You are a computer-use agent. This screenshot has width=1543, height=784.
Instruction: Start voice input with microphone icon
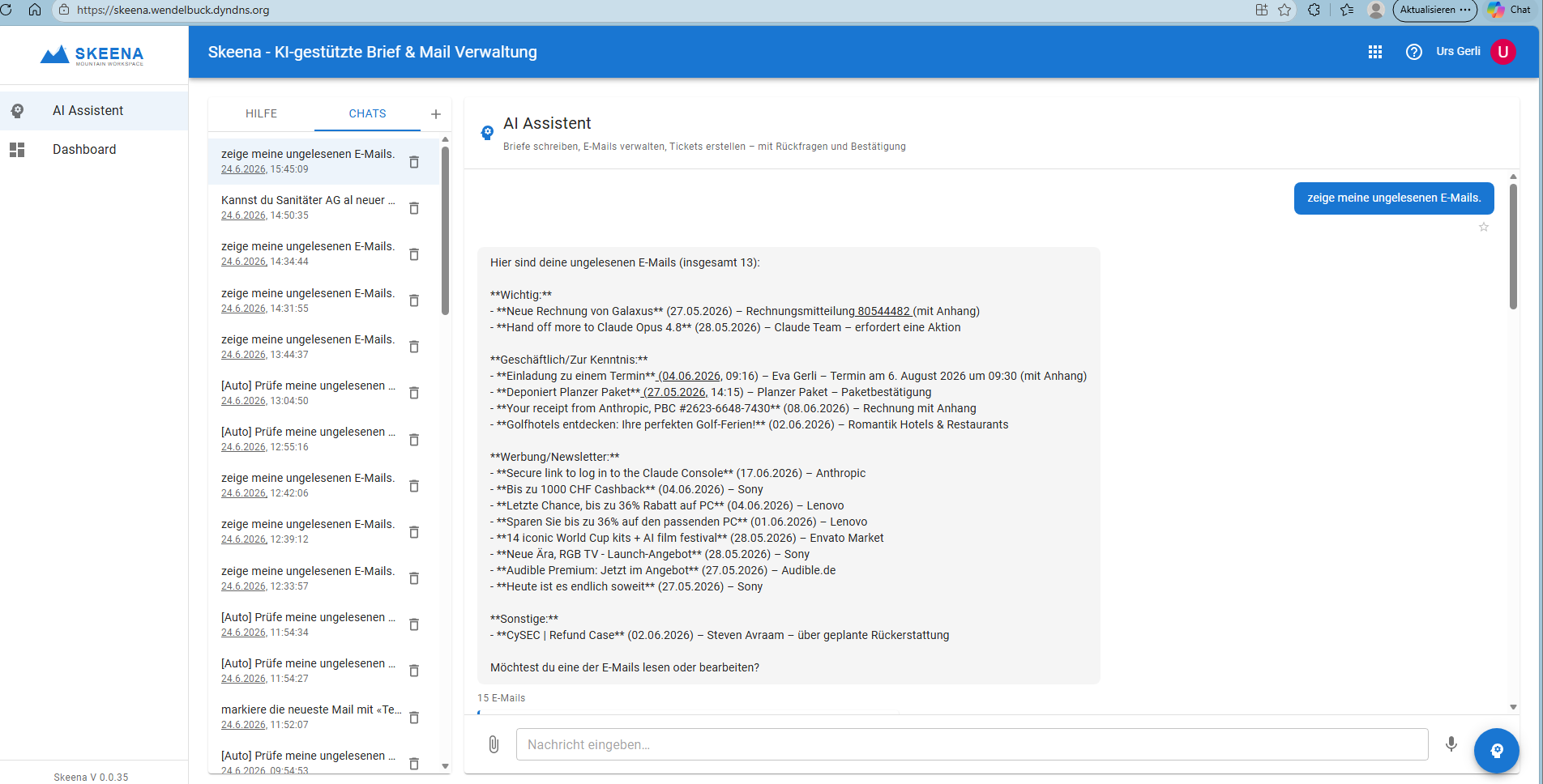tap(1451, 744)
